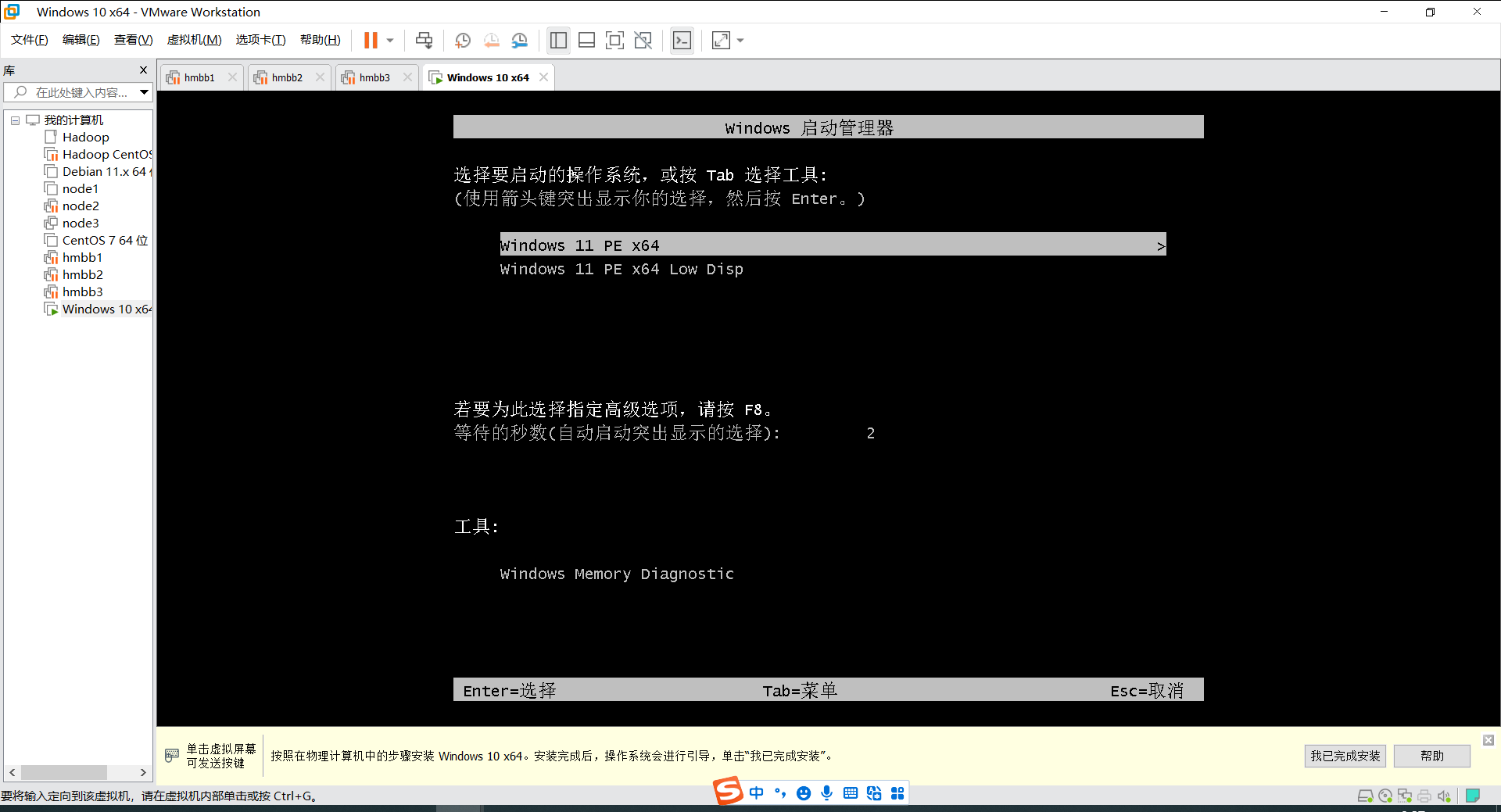Enter full screen mode
This screenshot has width=1501, height=812.
(615, 40)
